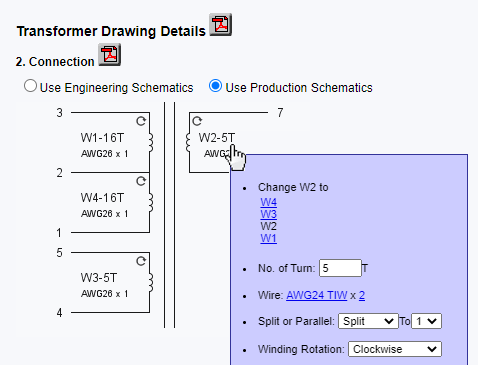Change W2 to W4 link
This screenshot has width=478, height=365.
[x=269, y=202]
